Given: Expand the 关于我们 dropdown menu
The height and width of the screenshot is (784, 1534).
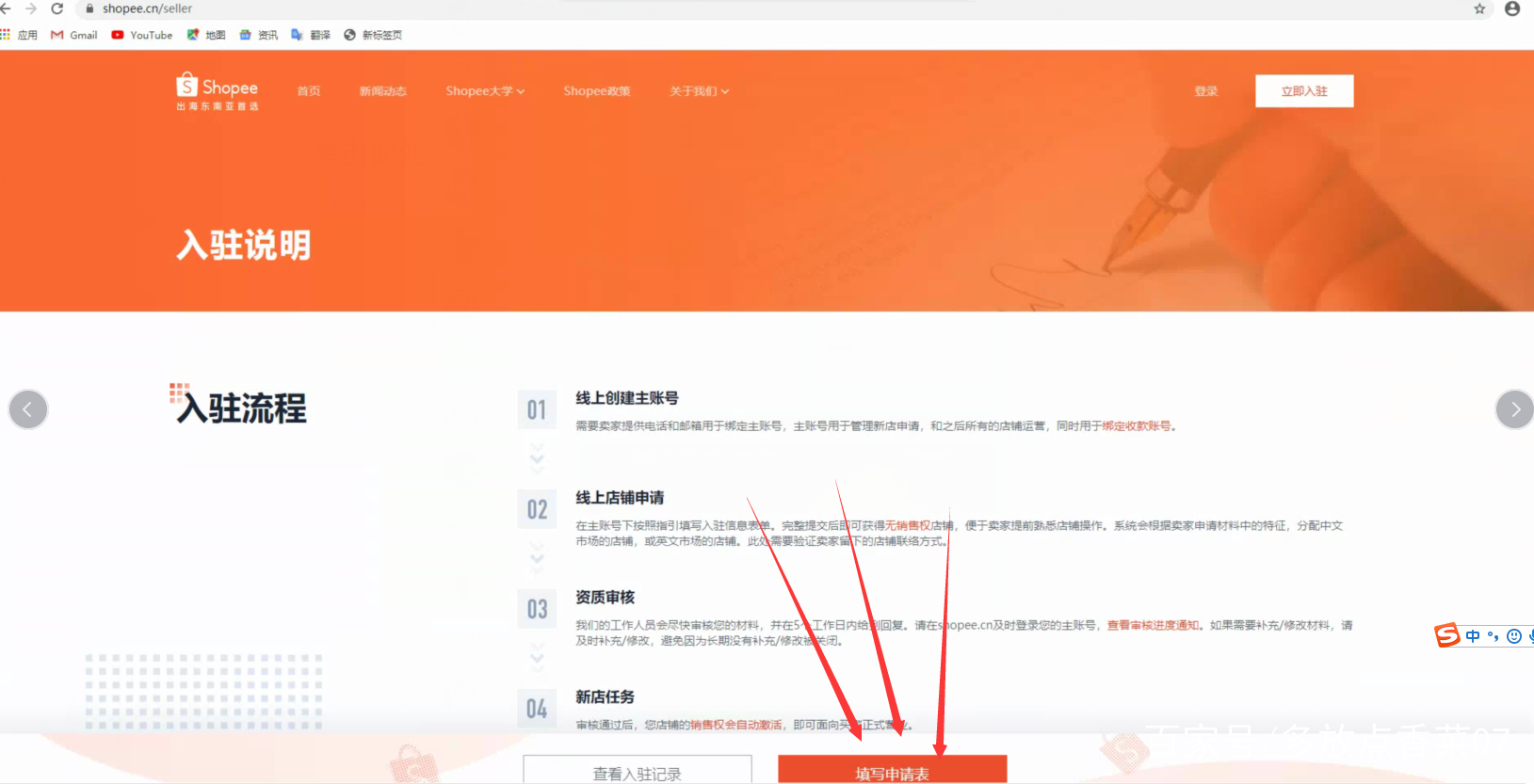Looking at the screenshot, I should pyautogui.click(x=700, y=91).
